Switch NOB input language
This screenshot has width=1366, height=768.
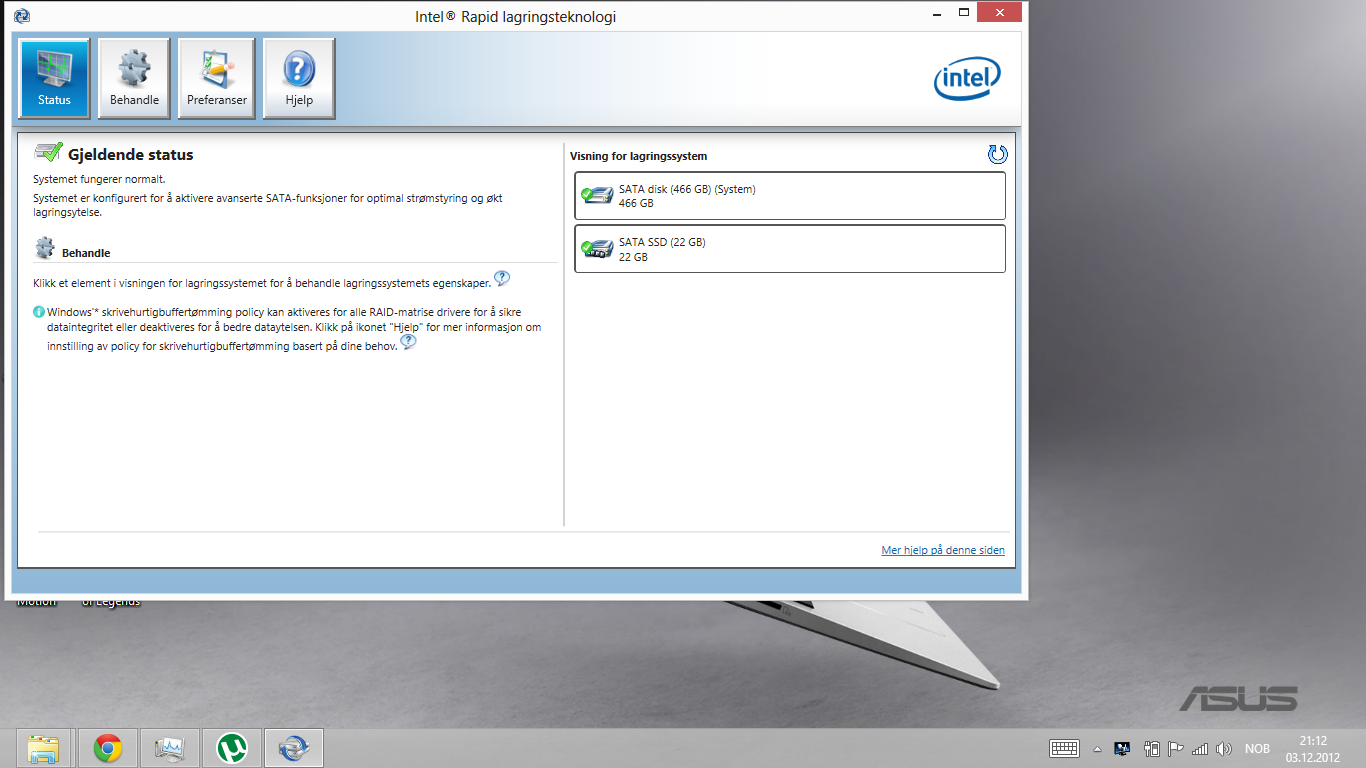tap(1257, 748)
